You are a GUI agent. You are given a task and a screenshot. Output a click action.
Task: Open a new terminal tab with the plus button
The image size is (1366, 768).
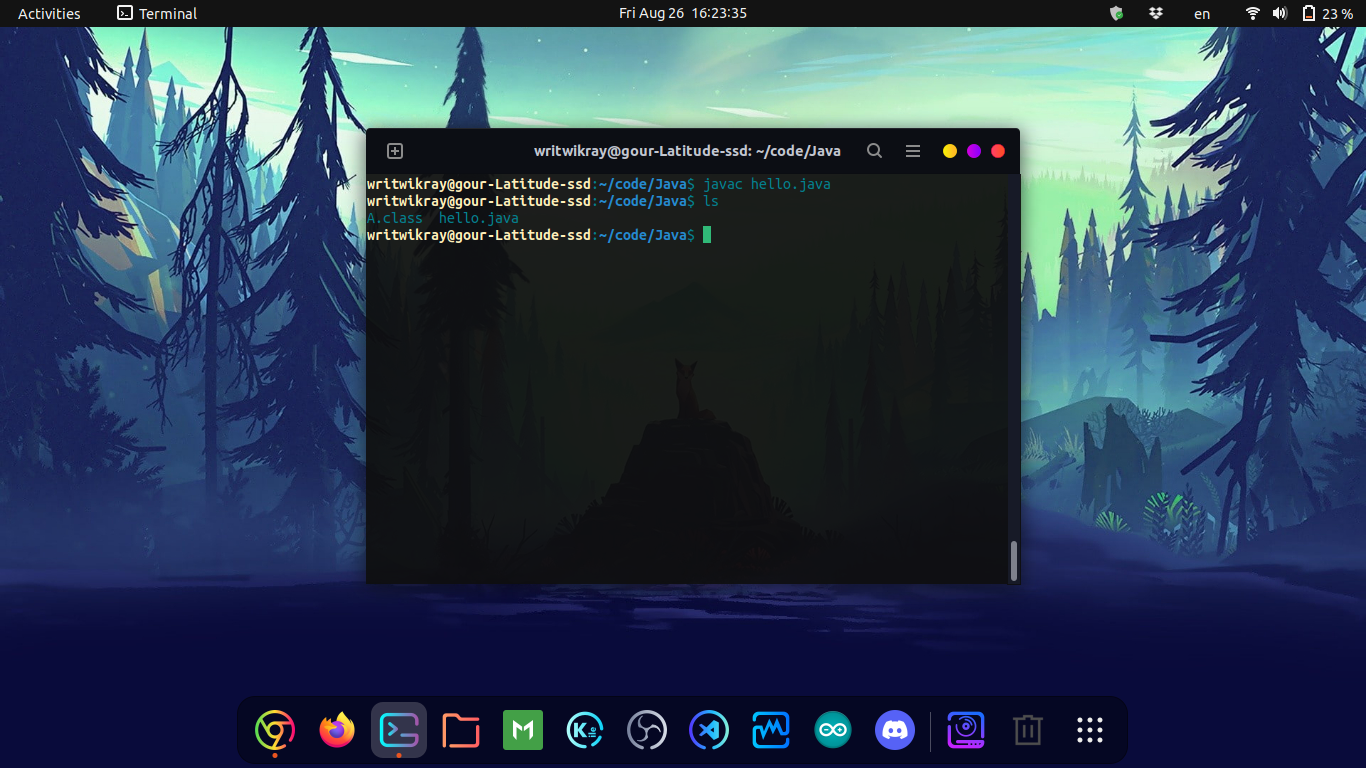pyautogui.click(x=394, y=150)
